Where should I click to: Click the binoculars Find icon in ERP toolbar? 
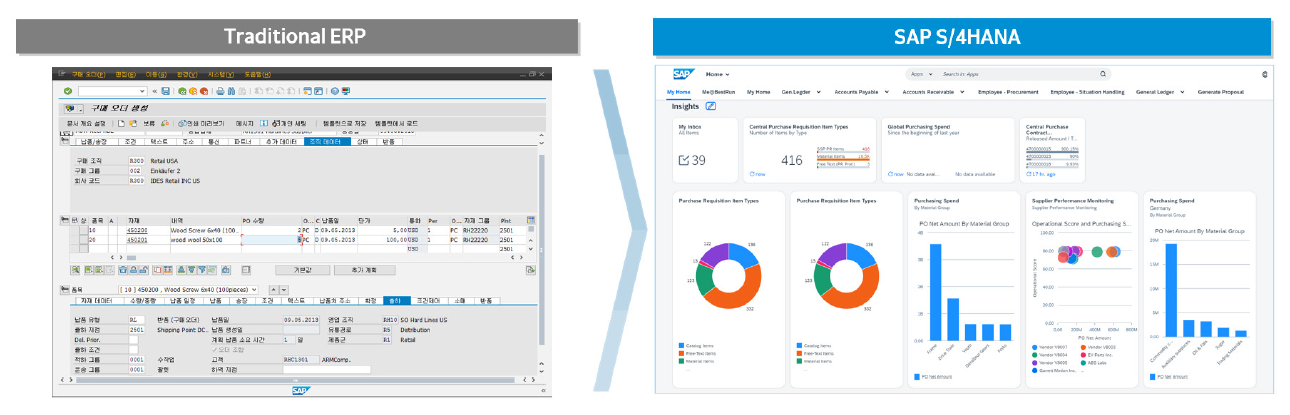[231, 91]
